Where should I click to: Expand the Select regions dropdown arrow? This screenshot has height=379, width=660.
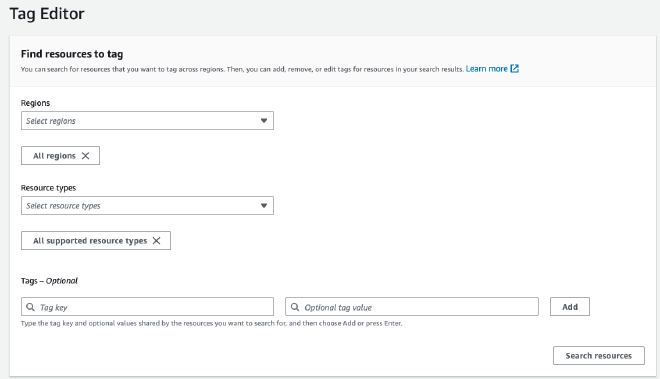pos(264,121)
